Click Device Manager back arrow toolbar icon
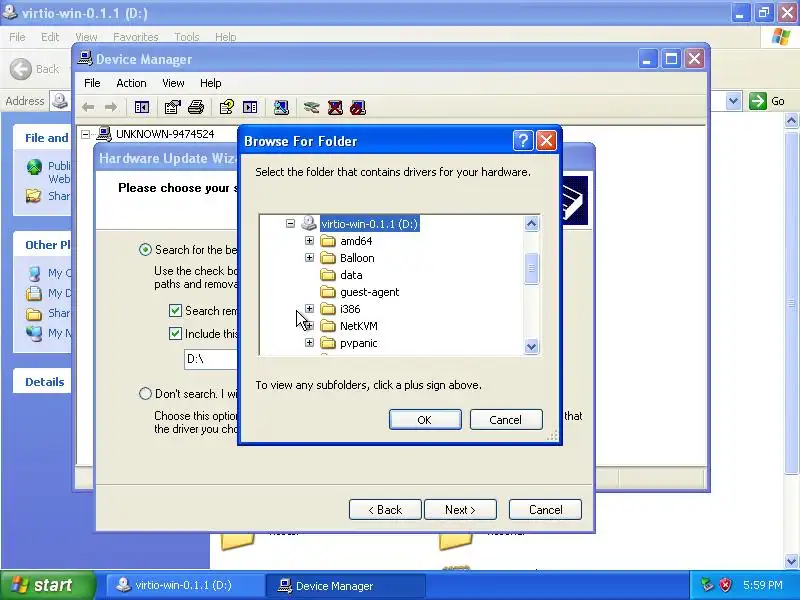 coord(88,107)
